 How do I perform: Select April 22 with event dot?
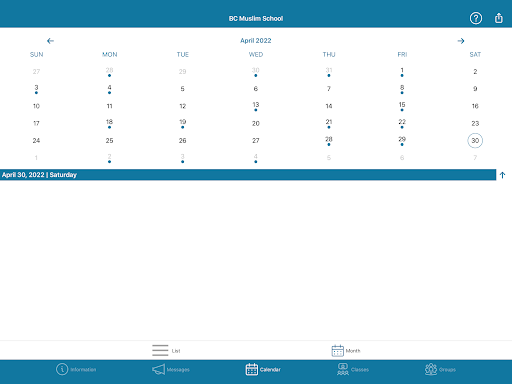402,123
